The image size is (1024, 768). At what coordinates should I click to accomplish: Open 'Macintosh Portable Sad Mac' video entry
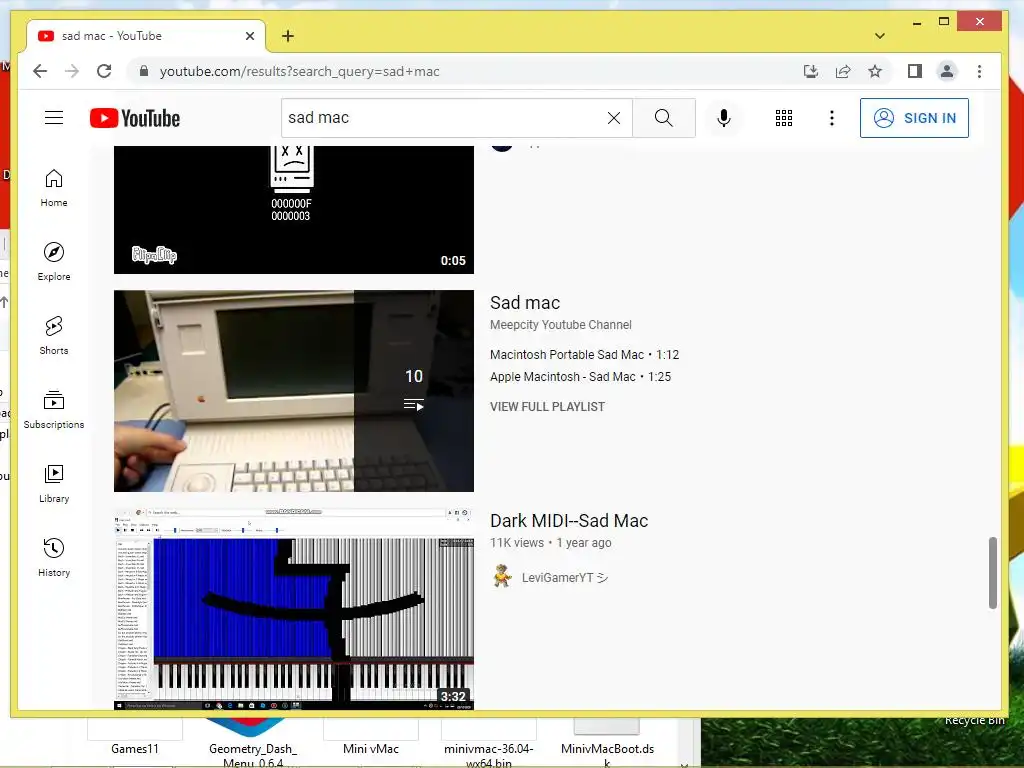pyautogui.click(x=584, y=355)
